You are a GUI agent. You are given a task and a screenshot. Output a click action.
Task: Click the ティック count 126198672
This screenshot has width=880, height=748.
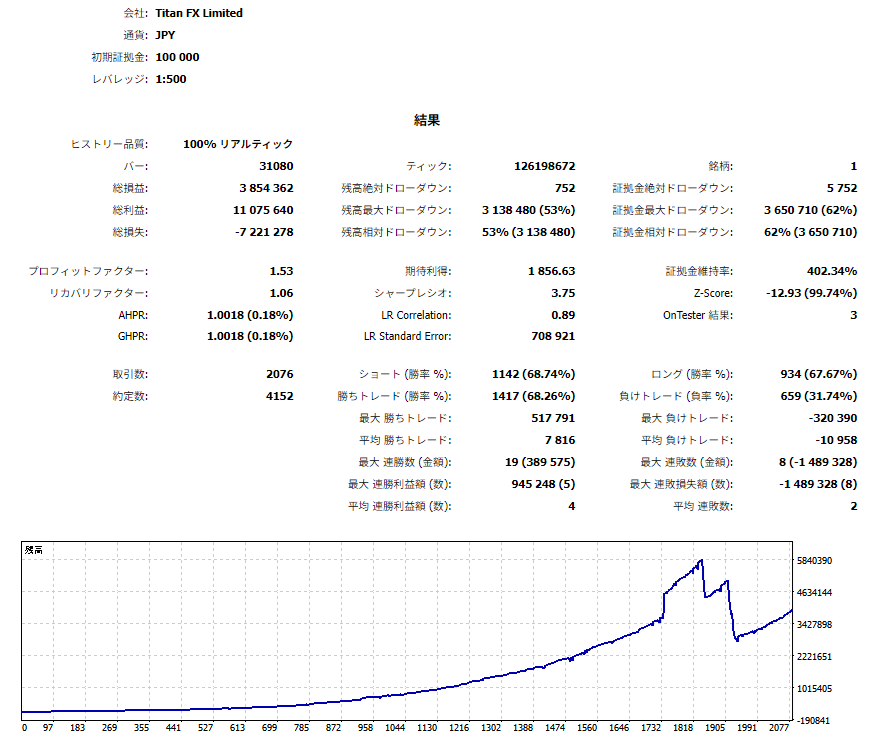pos(543,166)
